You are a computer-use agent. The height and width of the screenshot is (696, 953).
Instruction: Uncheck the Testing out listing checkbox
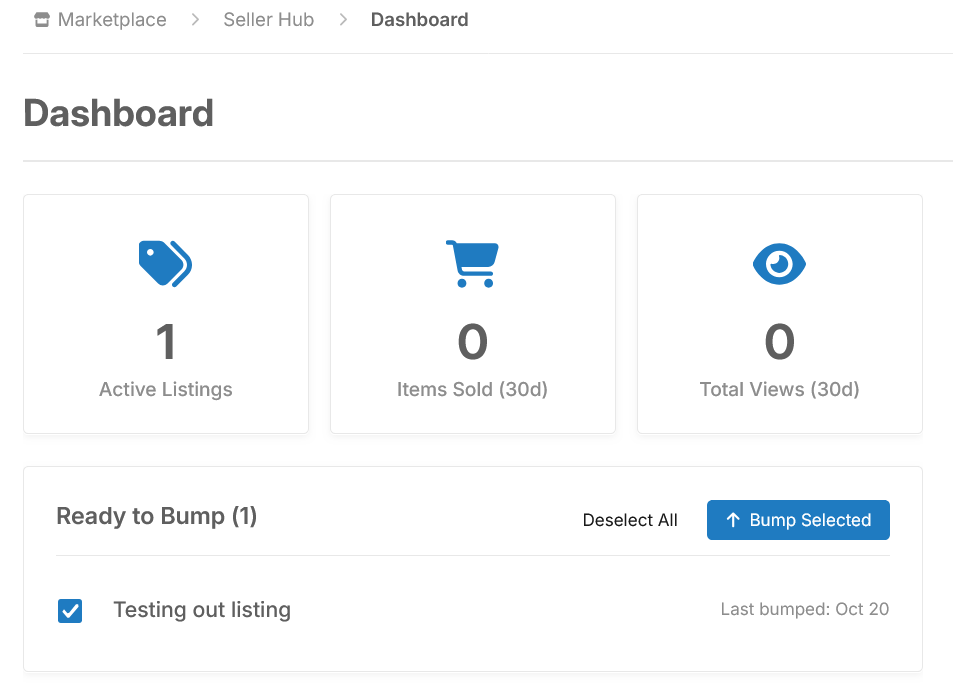point(70,611)
